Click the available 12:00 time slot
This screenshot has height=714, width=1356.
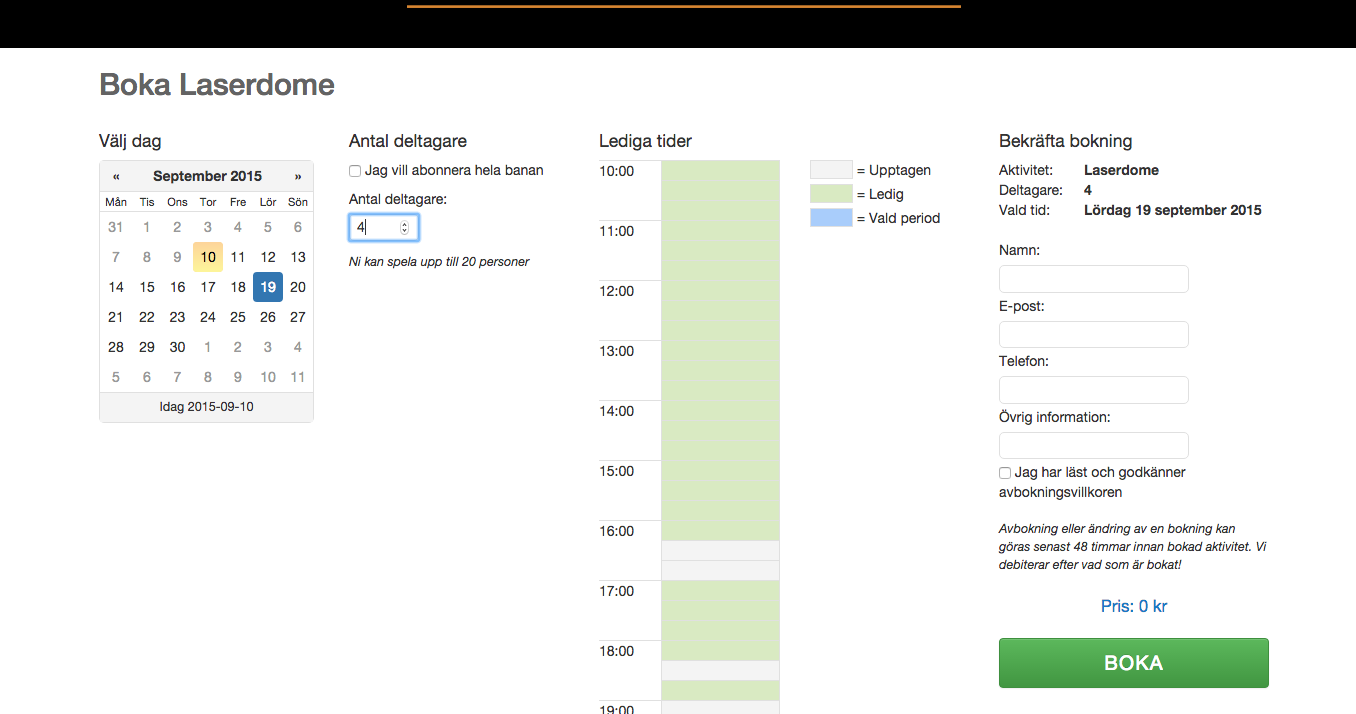[720, 290]
